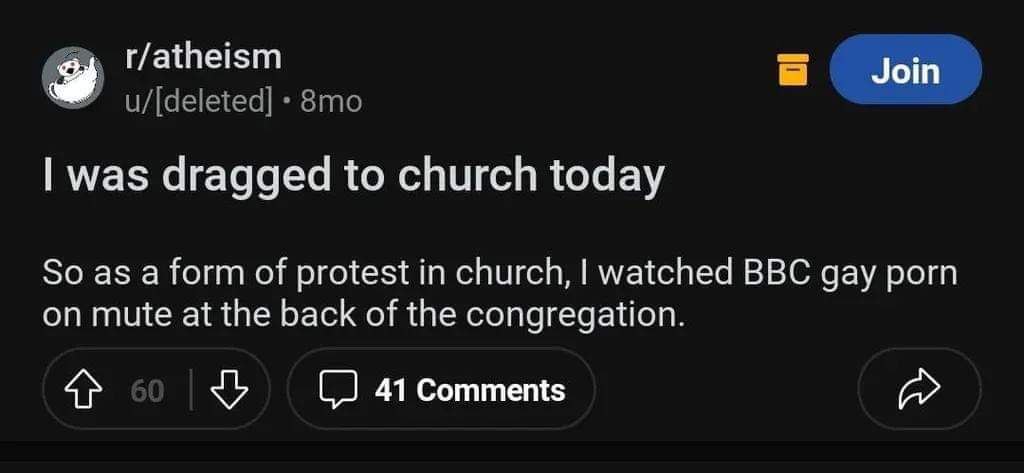Image resolution: width=1024 pixels, height=473 pixels.
Task: Click the vote count showing 60
Action: click(x=147, y=389)
